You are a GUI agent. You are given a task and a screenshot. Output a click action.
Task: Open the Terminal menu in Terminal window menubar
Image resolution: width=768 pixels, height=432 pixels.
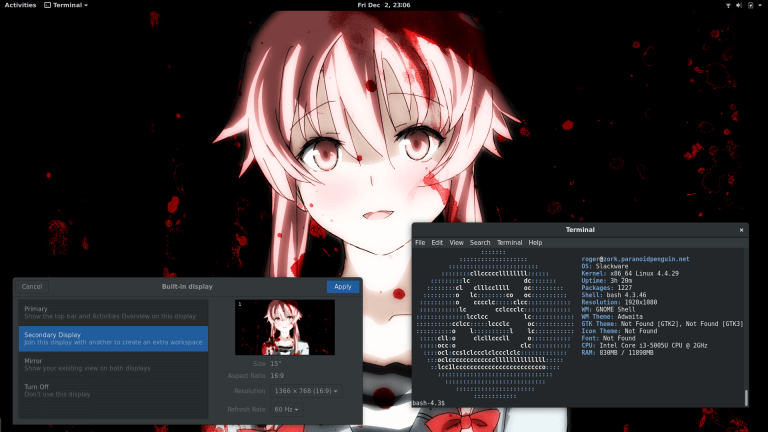tap(509, 242)
